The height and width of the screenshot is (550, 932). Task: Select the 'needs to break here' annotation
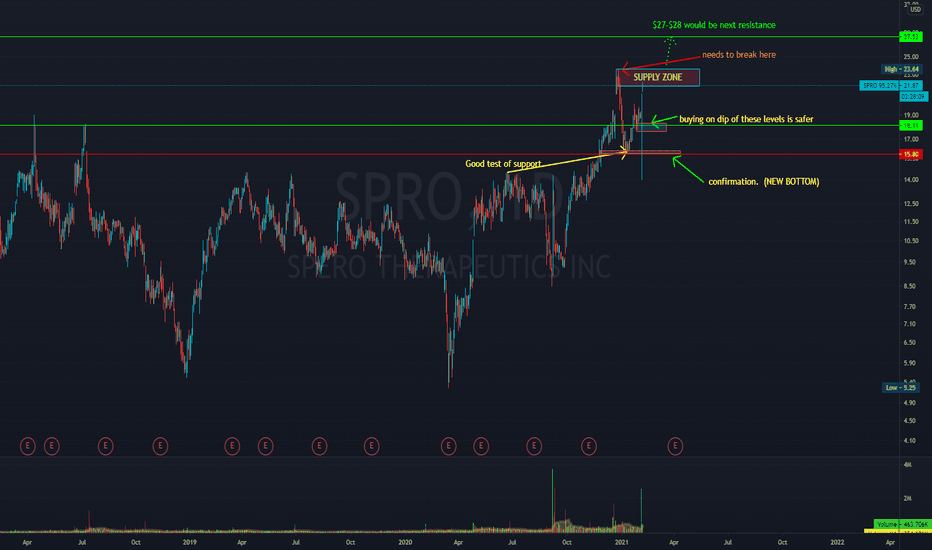coord(739,55)
